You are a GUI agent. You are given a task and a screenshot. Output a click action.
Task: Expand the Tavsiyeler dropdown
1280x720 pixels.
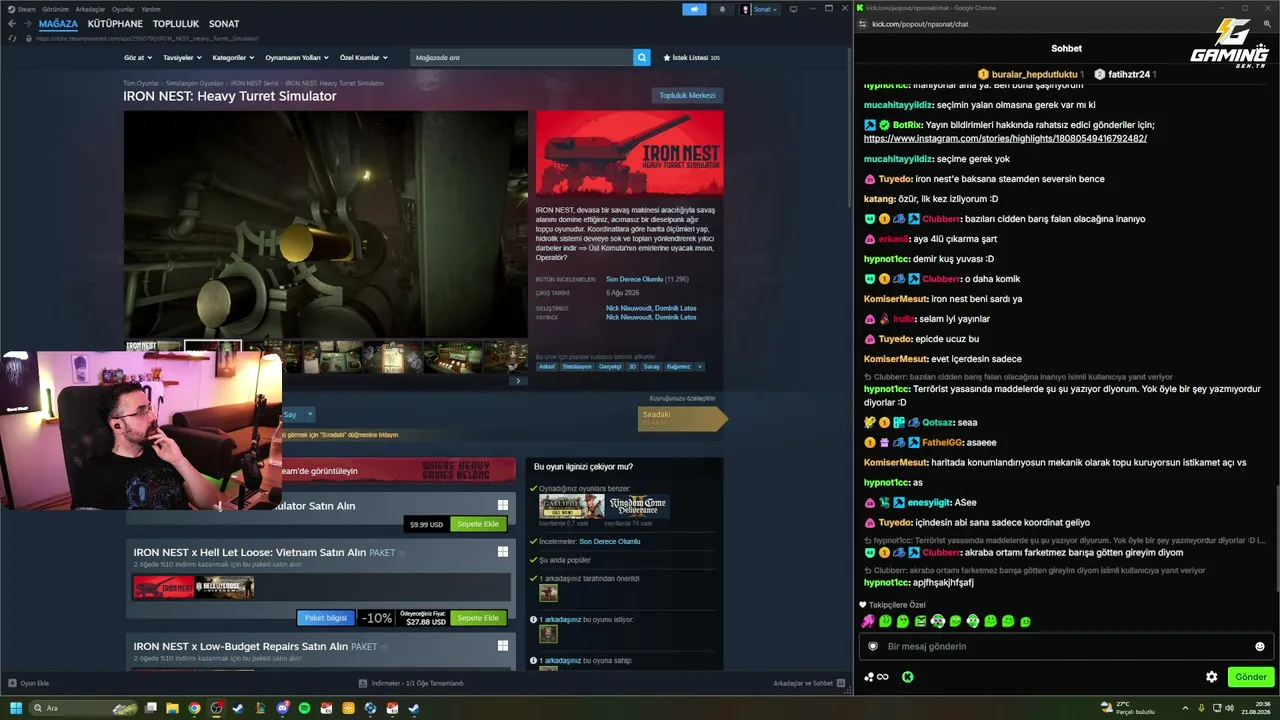pos(182,58)
